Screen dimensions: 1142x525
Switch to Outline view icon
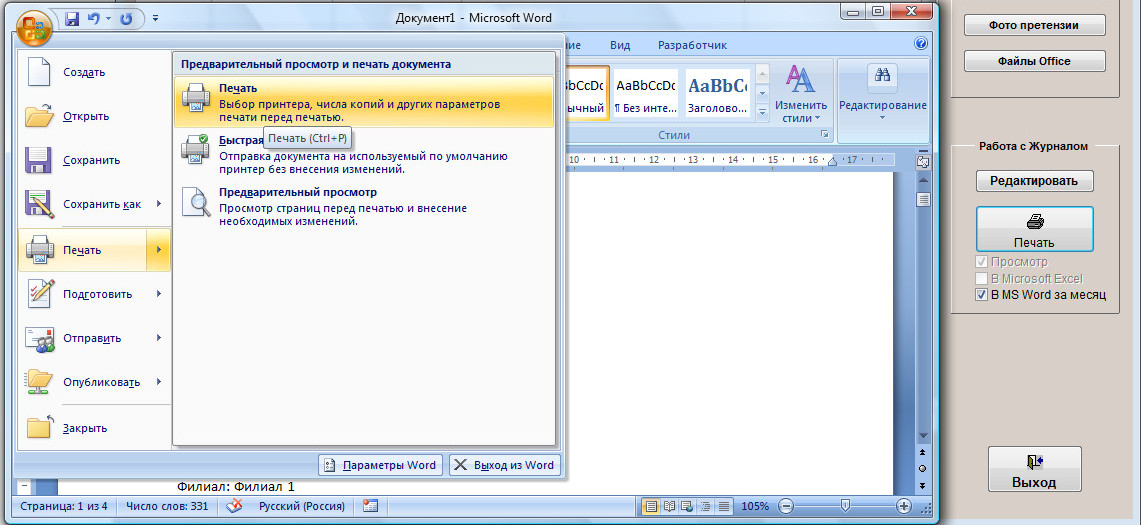[705, 506]
